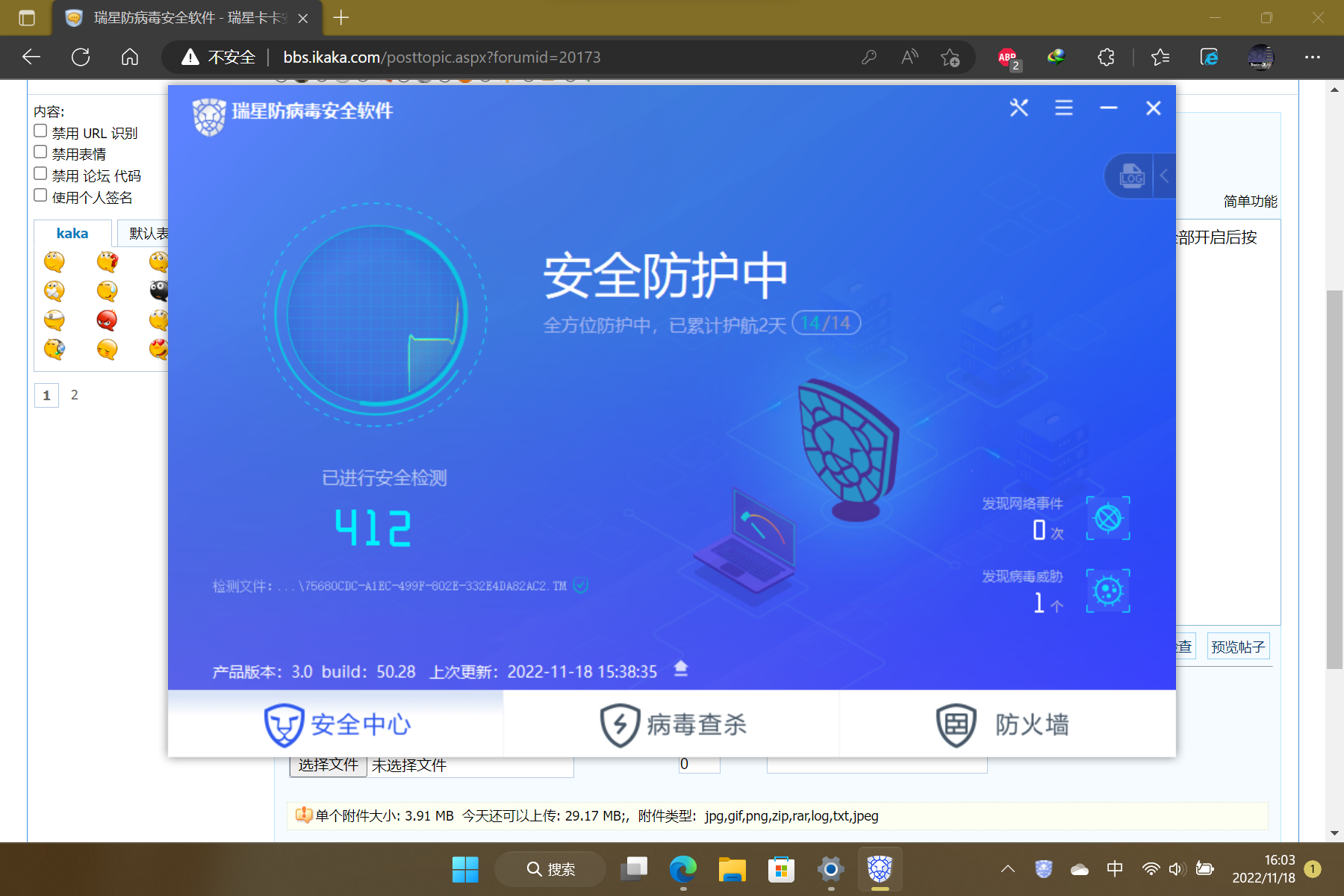
Task: Close the 瑞星防病毒安全软件 browser tab
Action: pyautogui.click(x=303, y=18)
